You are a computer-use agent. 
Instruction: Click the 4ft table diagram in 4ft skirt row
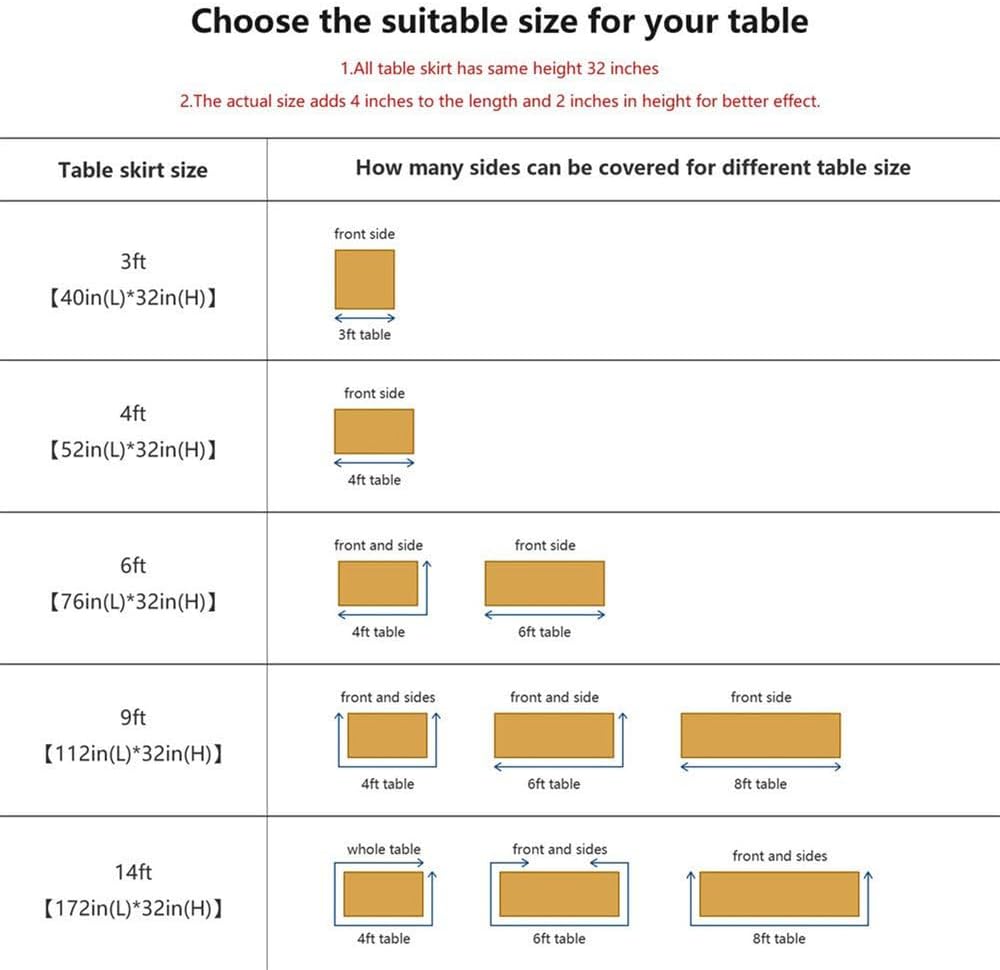[373, 431]
